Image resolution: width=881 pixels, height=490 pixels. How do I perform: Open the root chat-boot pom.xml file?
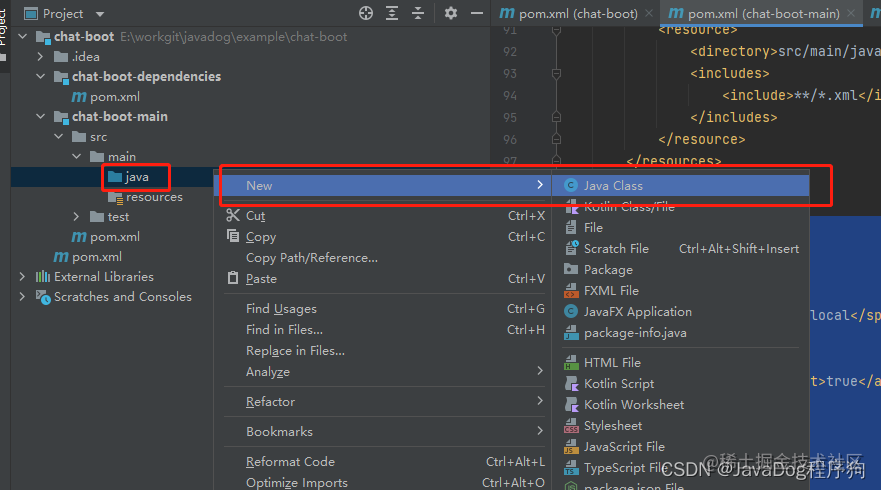[x=88, y=257]
